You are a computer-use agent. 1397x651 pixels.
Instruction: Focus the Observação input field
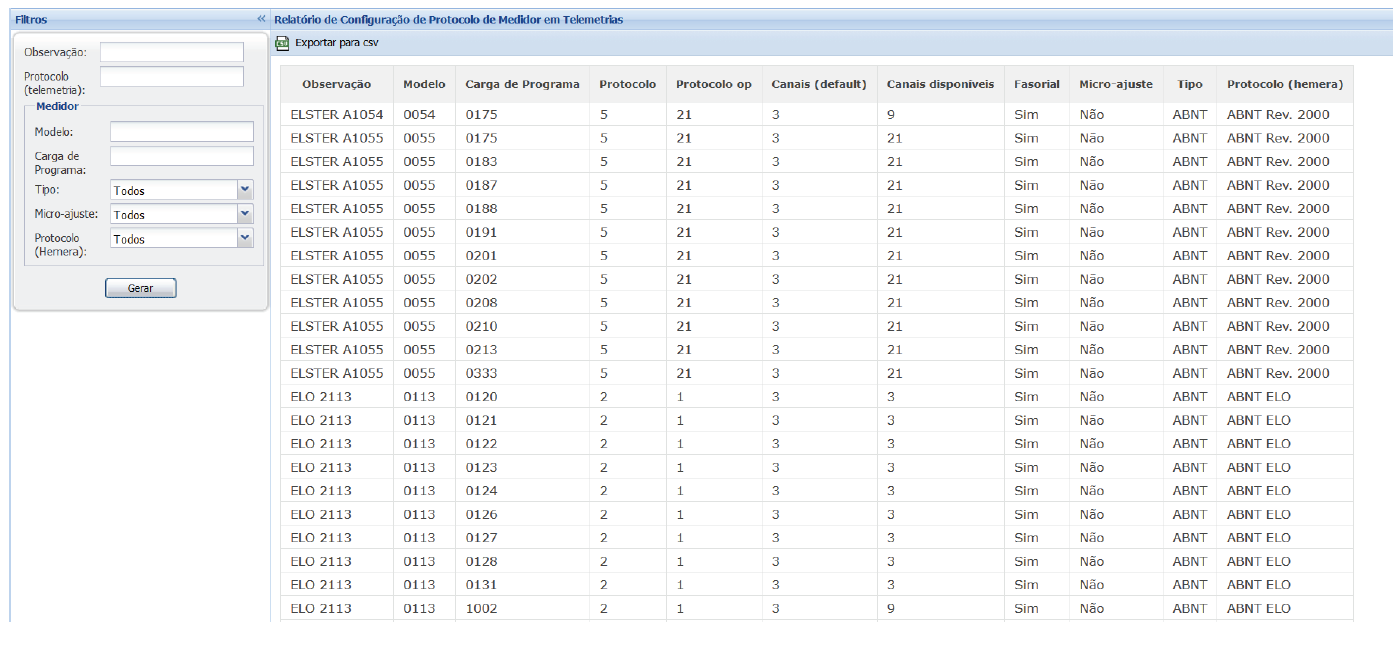pos(172,52)
